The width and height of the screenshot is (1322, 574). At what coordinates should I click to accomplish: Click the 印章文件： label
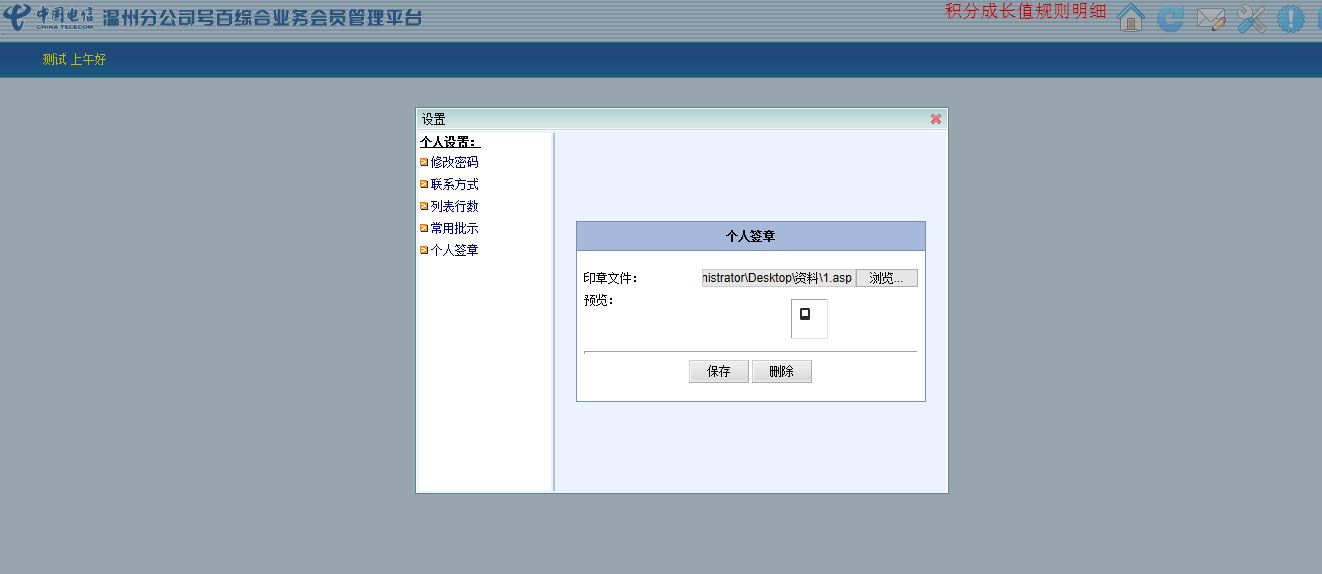tap(611, 278)
